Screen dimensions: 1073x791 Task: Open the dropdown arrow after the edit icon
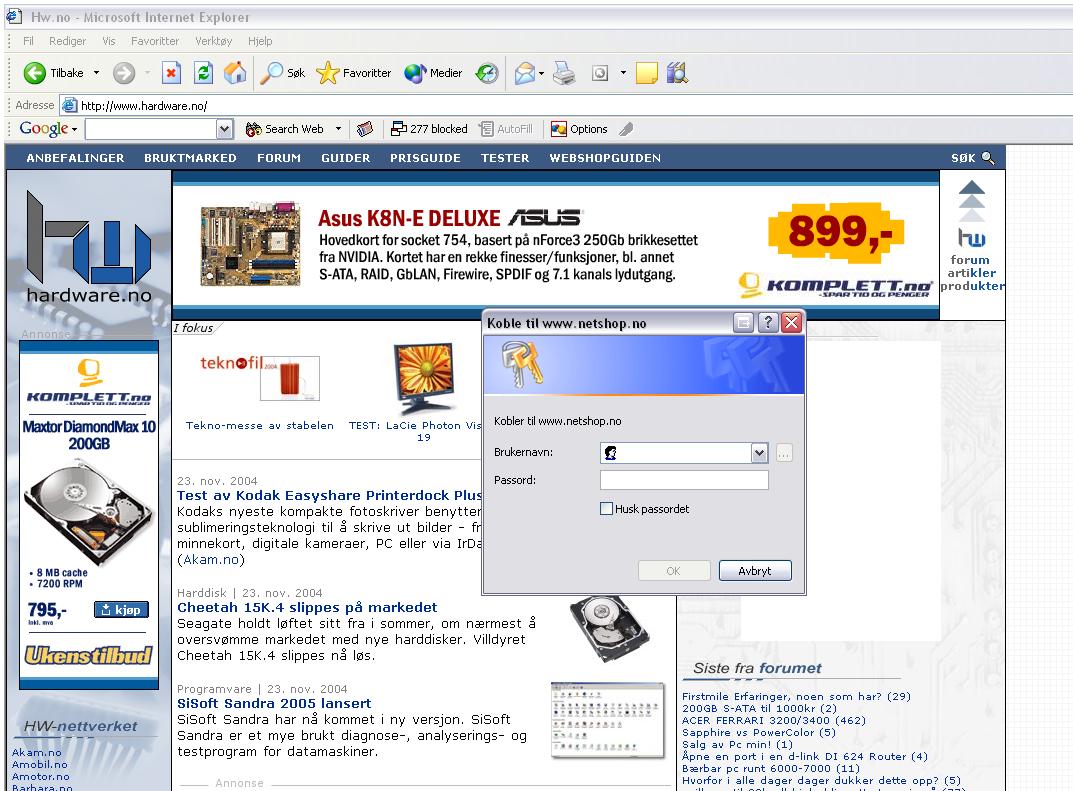[623, 73]
